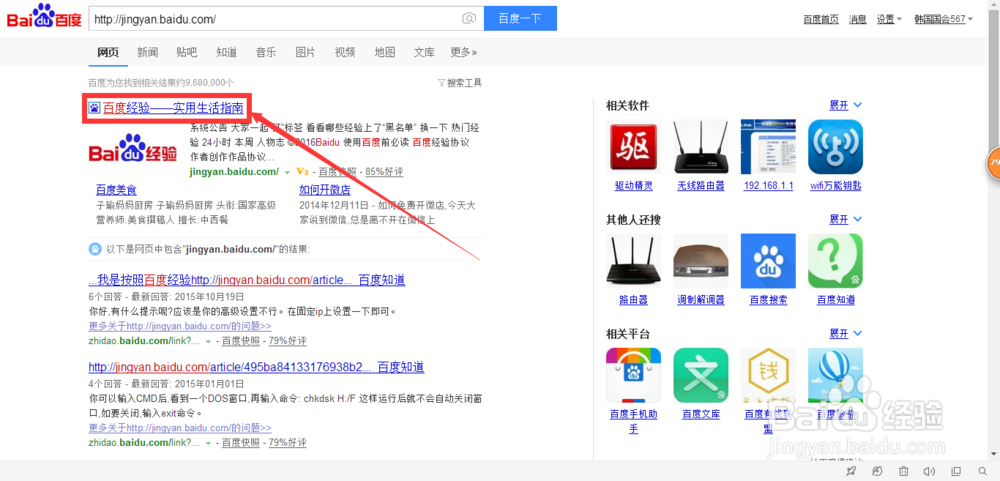Click the 调制解调器 modem image

[x=701, y=260]
